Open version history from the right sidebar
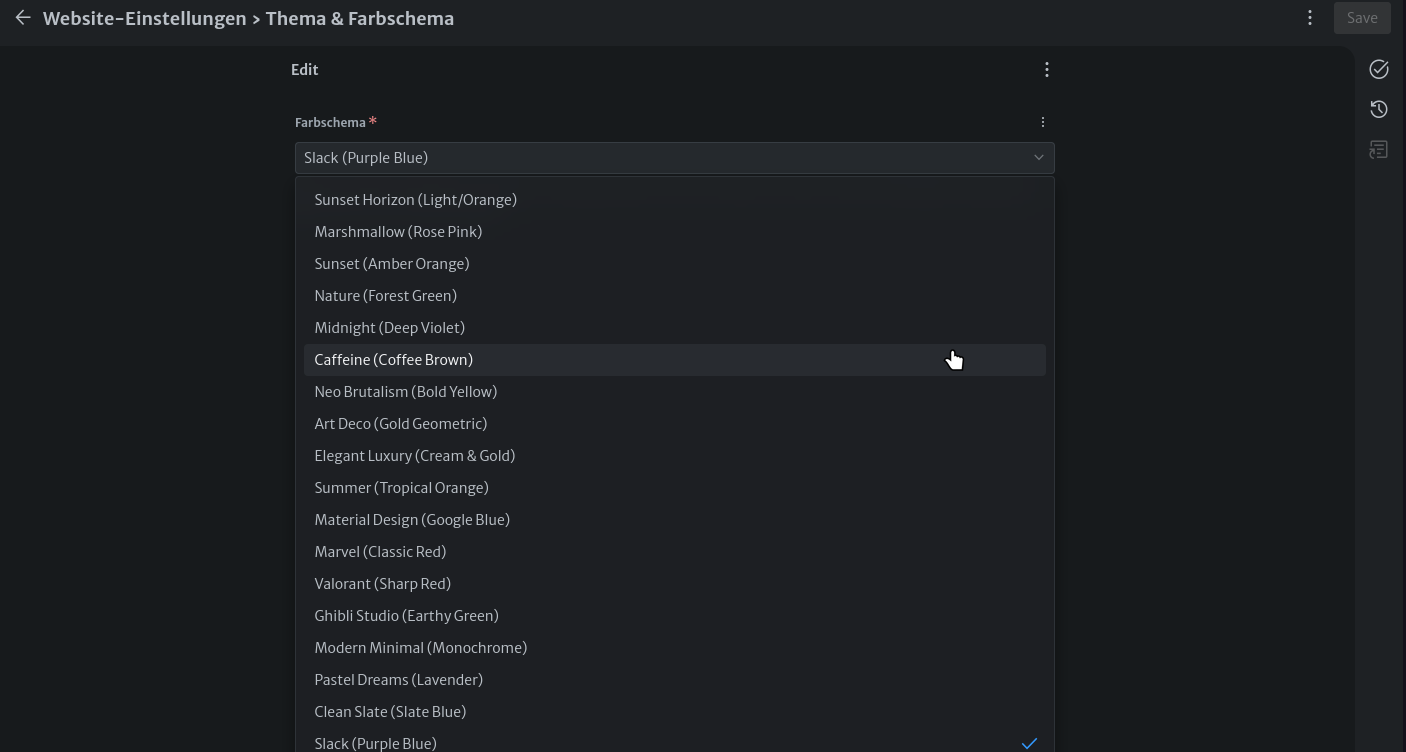The width and height of the screenshot is (1406, 752). click(1378, 108)
